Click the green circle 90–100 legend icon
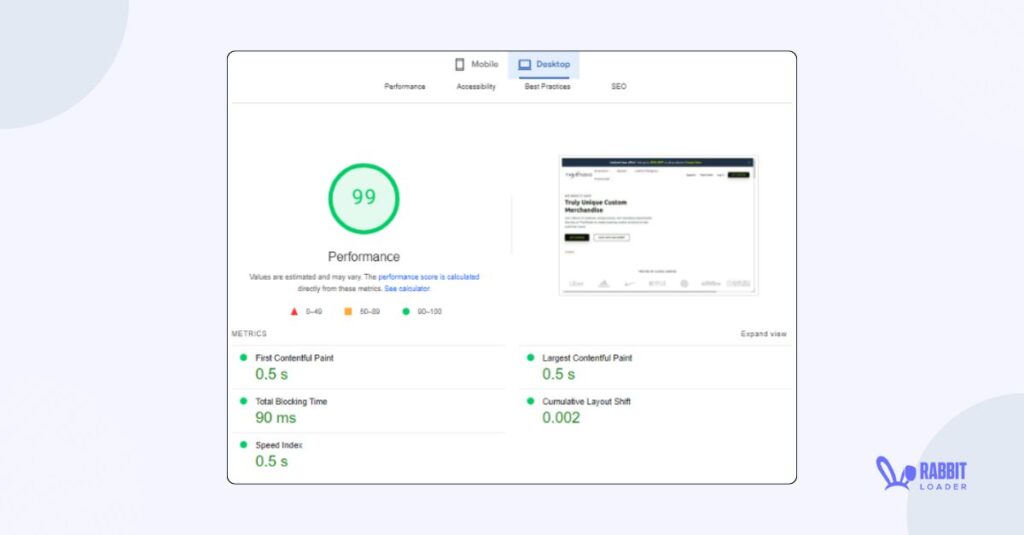1024x535 pixels. tap(406, 312)
